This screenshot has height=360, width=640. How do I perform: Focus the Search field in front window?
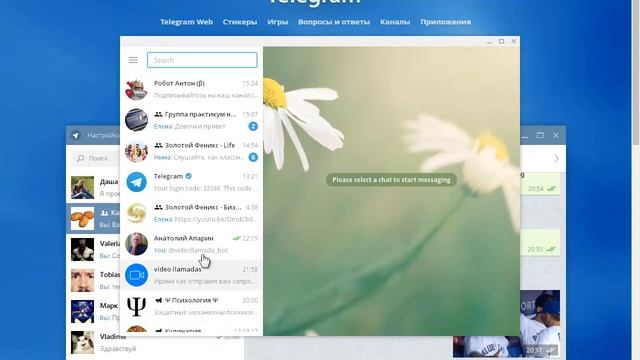[x=202, y=60]
